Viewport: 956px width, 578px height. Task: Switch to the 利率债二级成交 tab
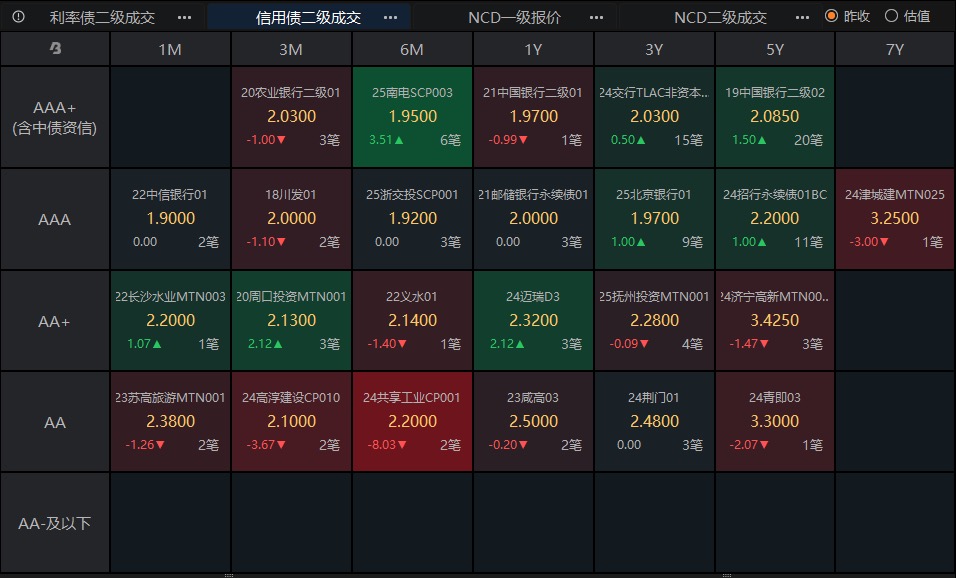tap(102, 18)
